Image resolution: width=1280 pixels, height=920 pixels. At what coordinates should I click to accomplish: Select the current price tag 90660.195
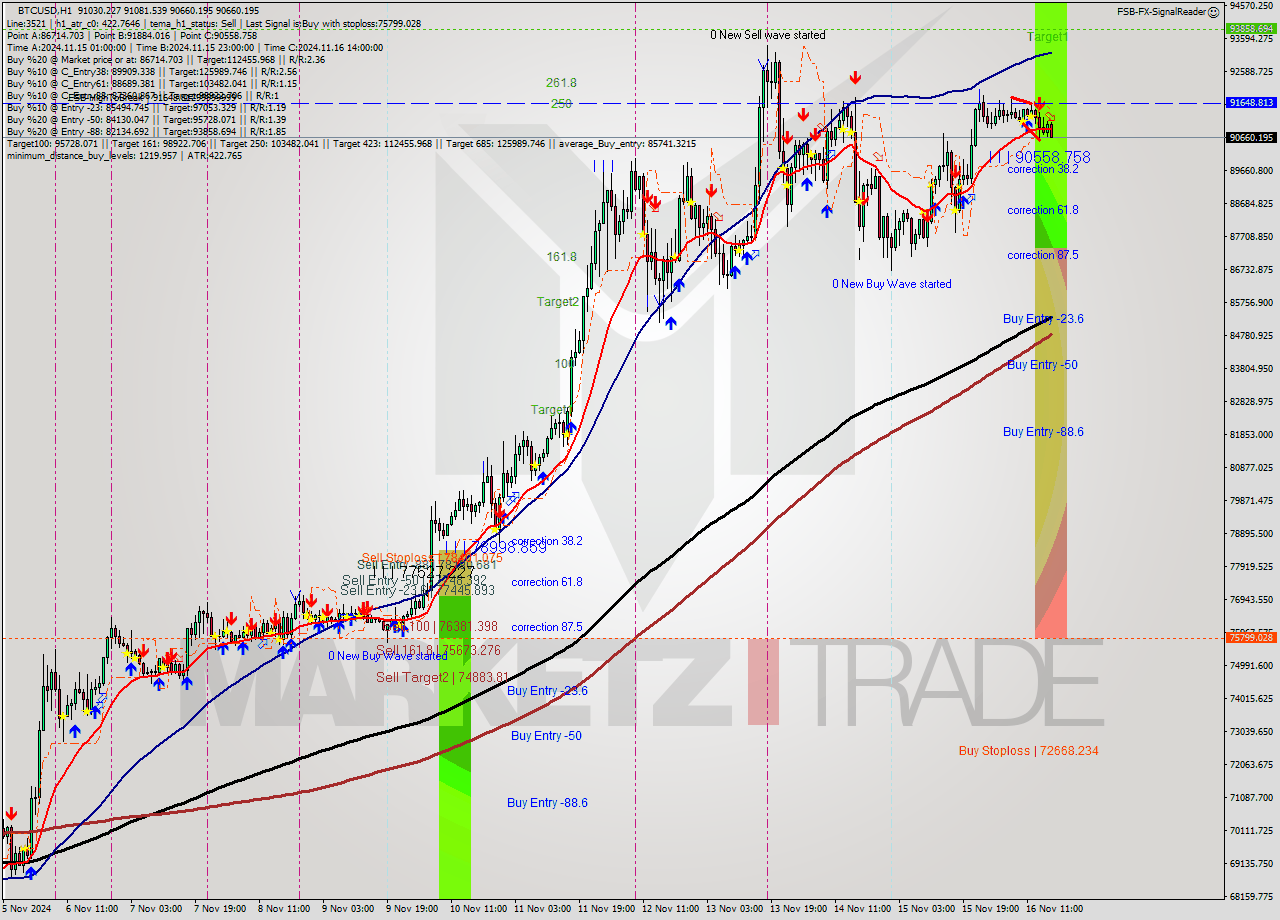pyautogui.click(x=1251, y=137)
